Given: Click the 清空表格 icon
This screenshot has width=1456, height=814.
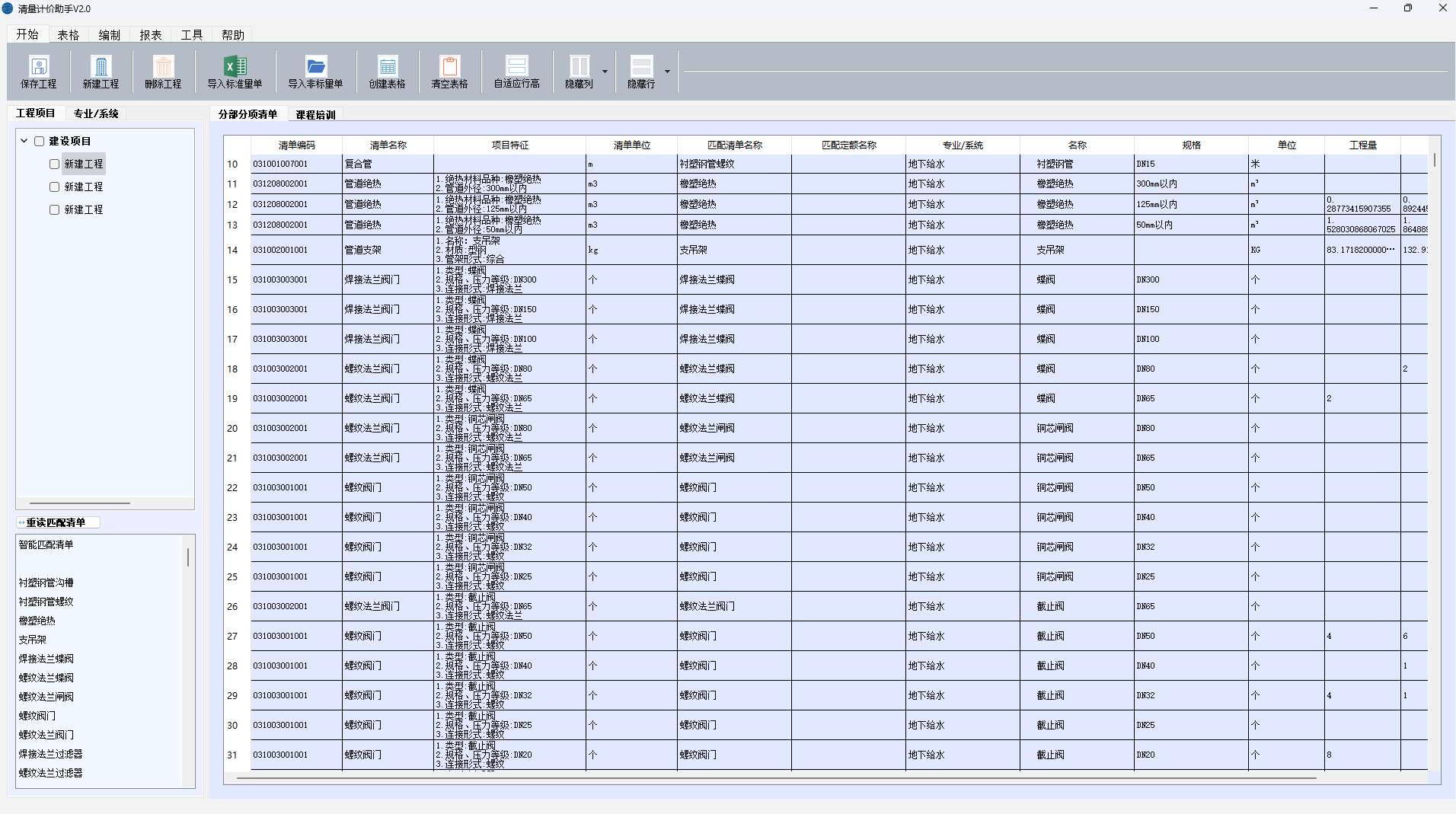Looking at the screenshot, I should 449,71.
